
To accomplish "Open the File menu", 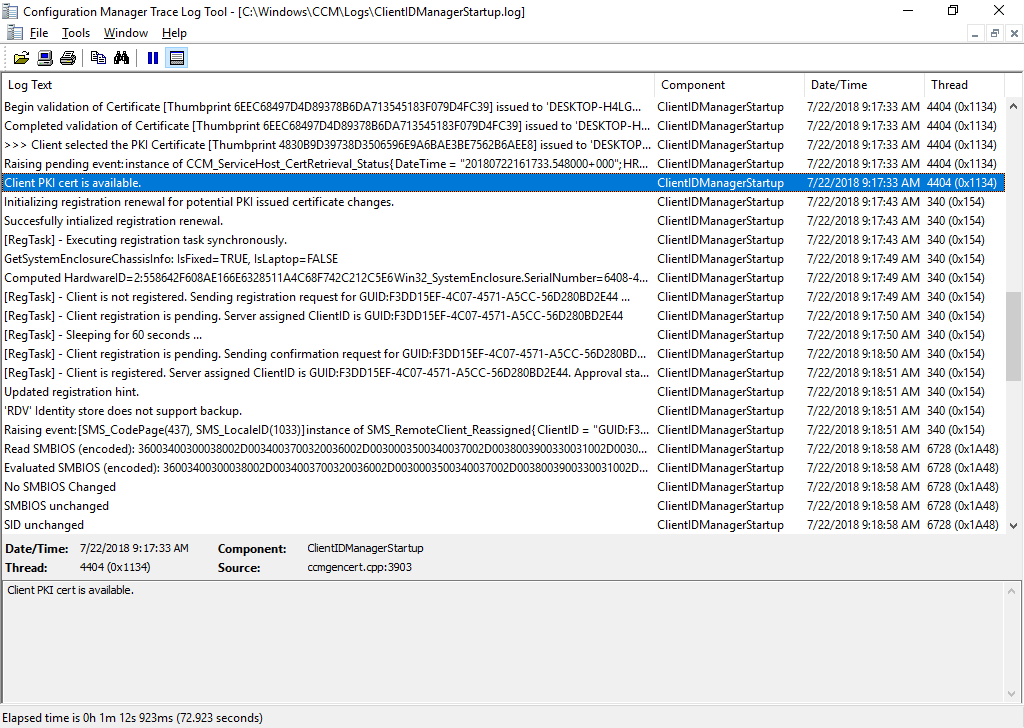I will pyautogui.click(x=39, y=33).
